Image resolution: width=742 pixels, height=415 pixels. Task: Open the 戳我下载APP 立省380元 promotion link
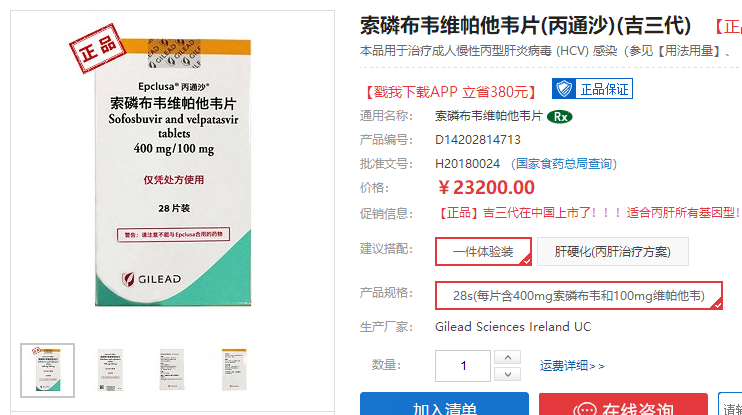coord(450,91)
